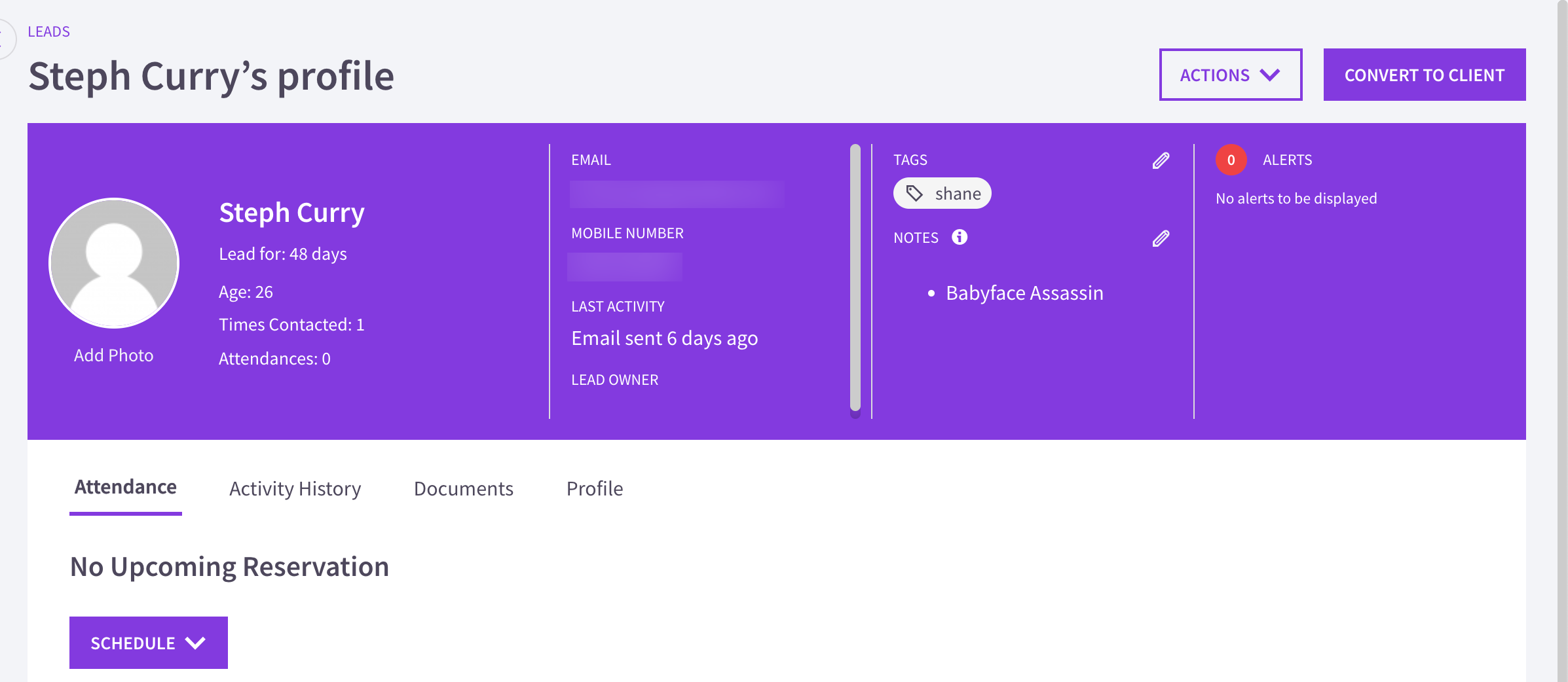Switch to Activity History tab
The width and height of the screenshot is (1568, 682).
[x=295, y=489]
